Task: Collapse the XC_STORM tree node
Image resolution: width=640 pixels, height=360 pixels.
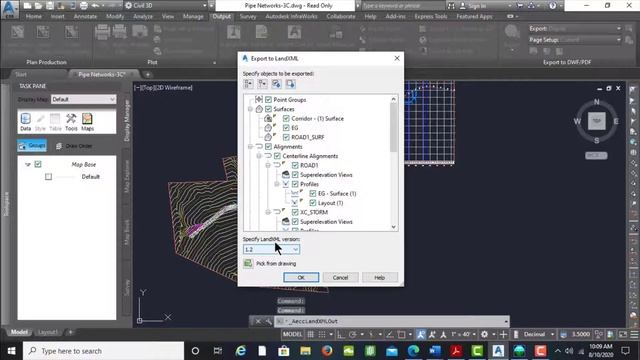Action: coord(268,212)
